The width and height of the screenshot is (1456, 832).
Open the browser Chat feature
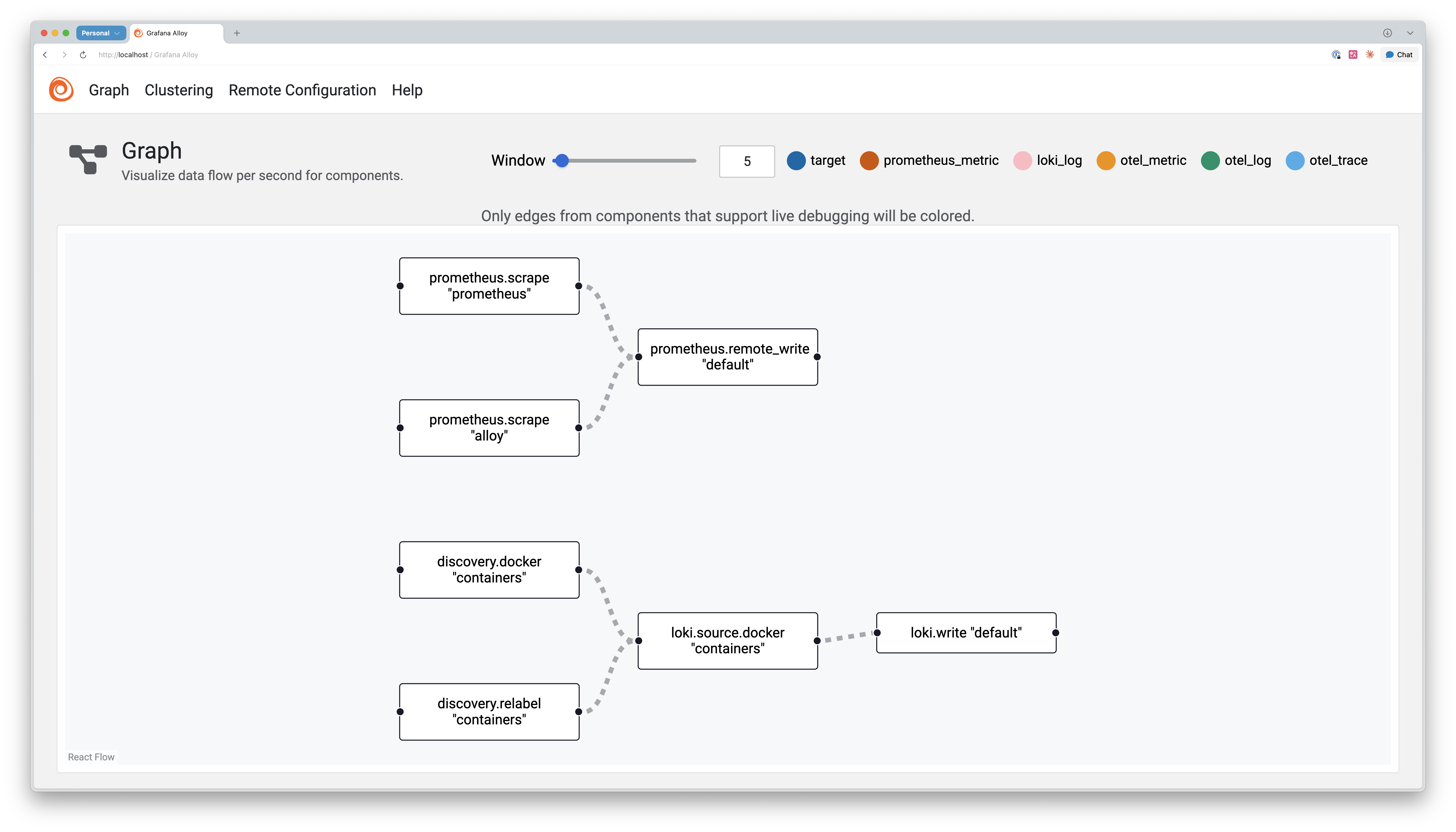tap(1399, 54)
